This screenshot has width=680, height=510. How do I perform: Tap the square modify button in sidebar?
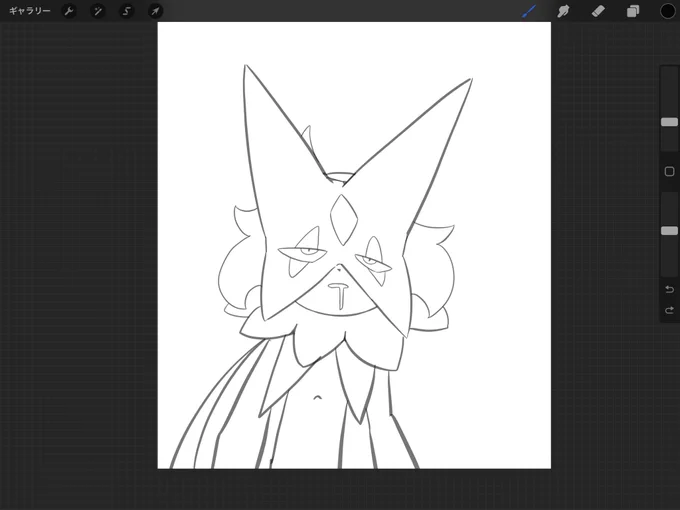(x=669, y=171)
